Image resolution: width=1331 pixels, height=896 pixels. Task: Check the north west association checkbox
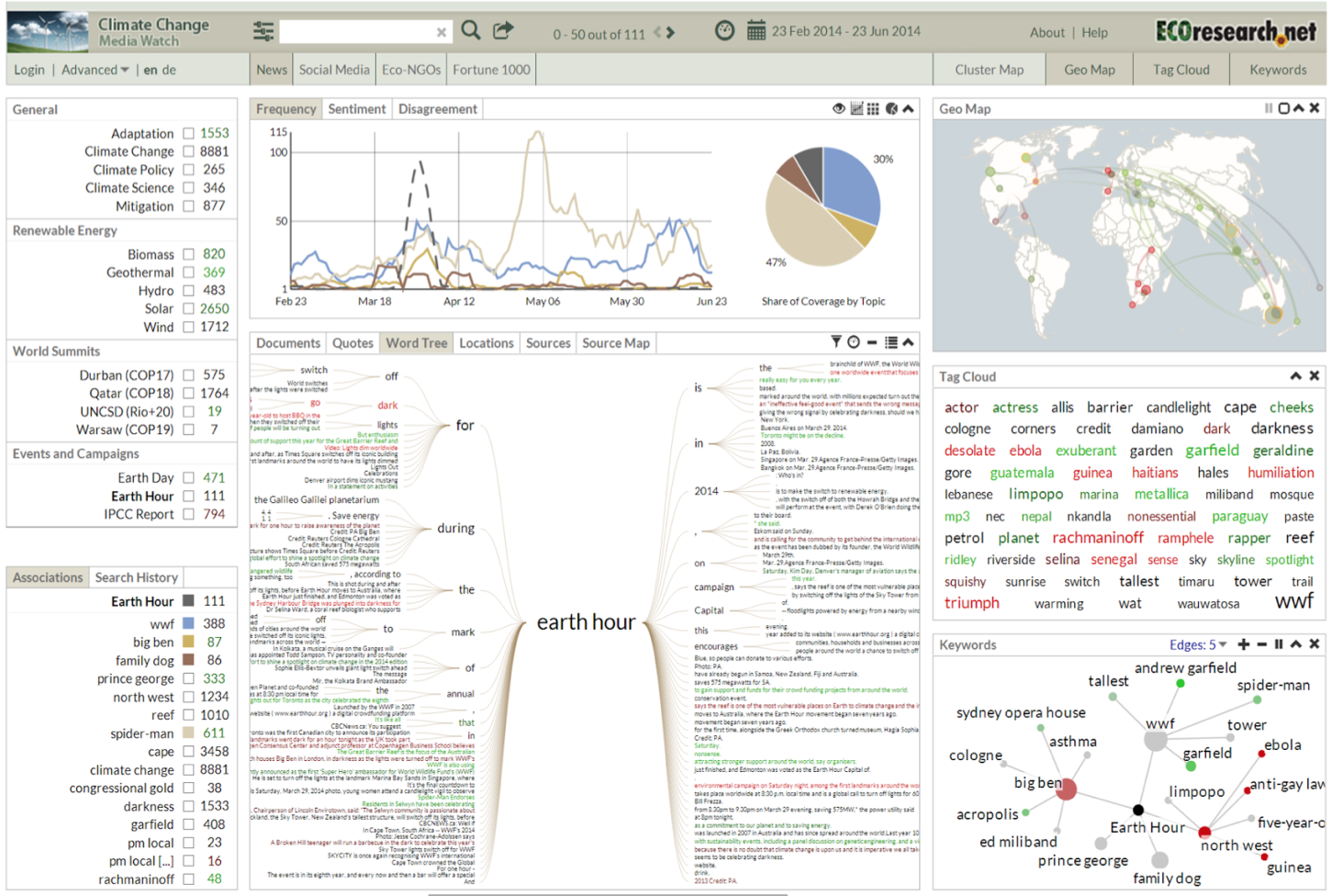click(188, 697)
